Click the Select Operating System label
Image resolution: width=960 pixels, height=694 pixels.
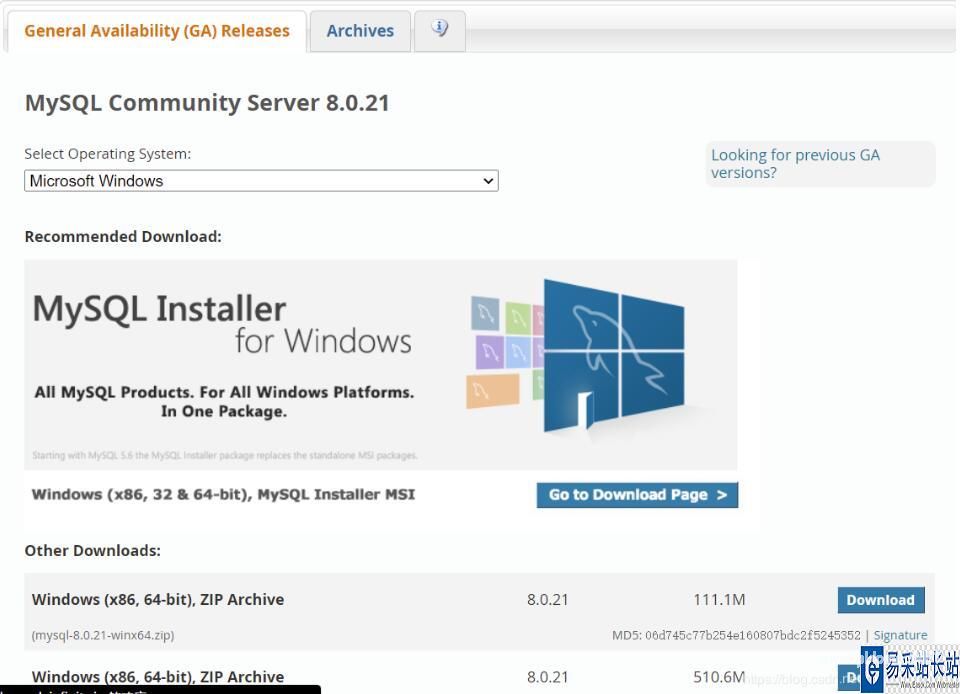(108, 154)
